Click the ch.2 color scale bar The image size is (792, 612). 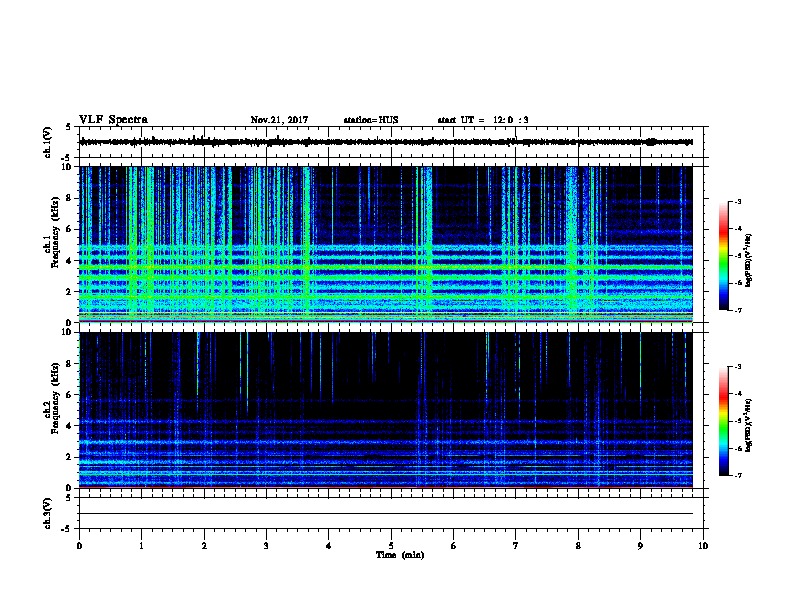tap(724, 421)
